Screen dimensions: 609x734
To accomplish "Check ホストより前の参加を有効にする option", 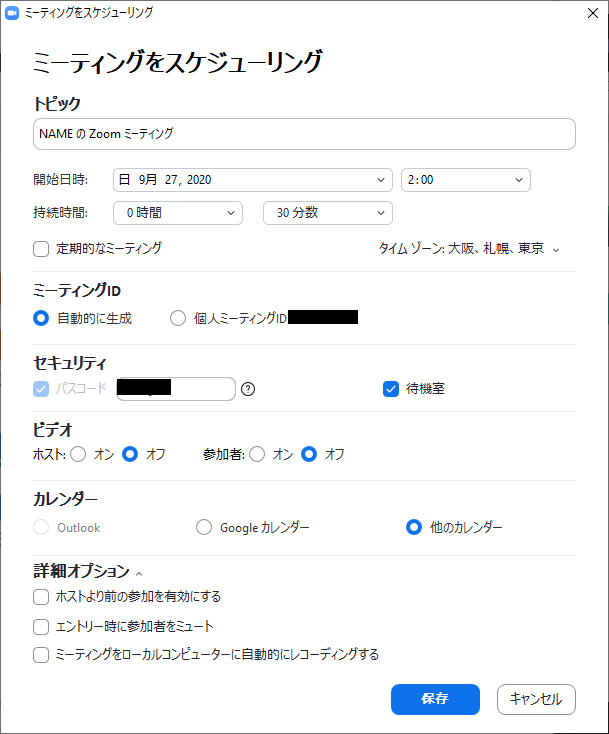I will click(41, 597).
